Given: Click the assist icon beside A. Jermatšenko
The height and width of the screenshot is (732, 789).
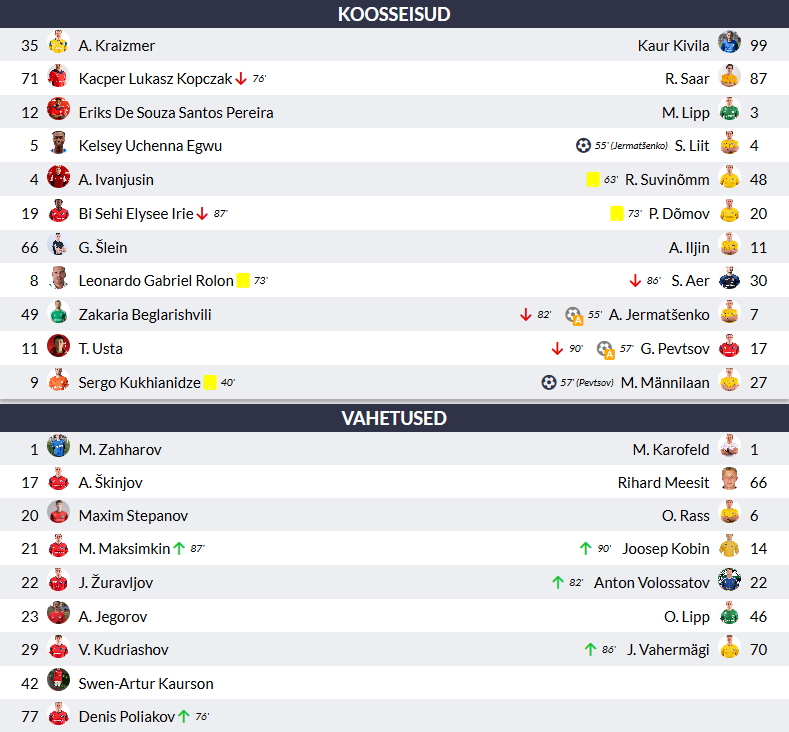Looking at the screenshot, I should (574, 315).
